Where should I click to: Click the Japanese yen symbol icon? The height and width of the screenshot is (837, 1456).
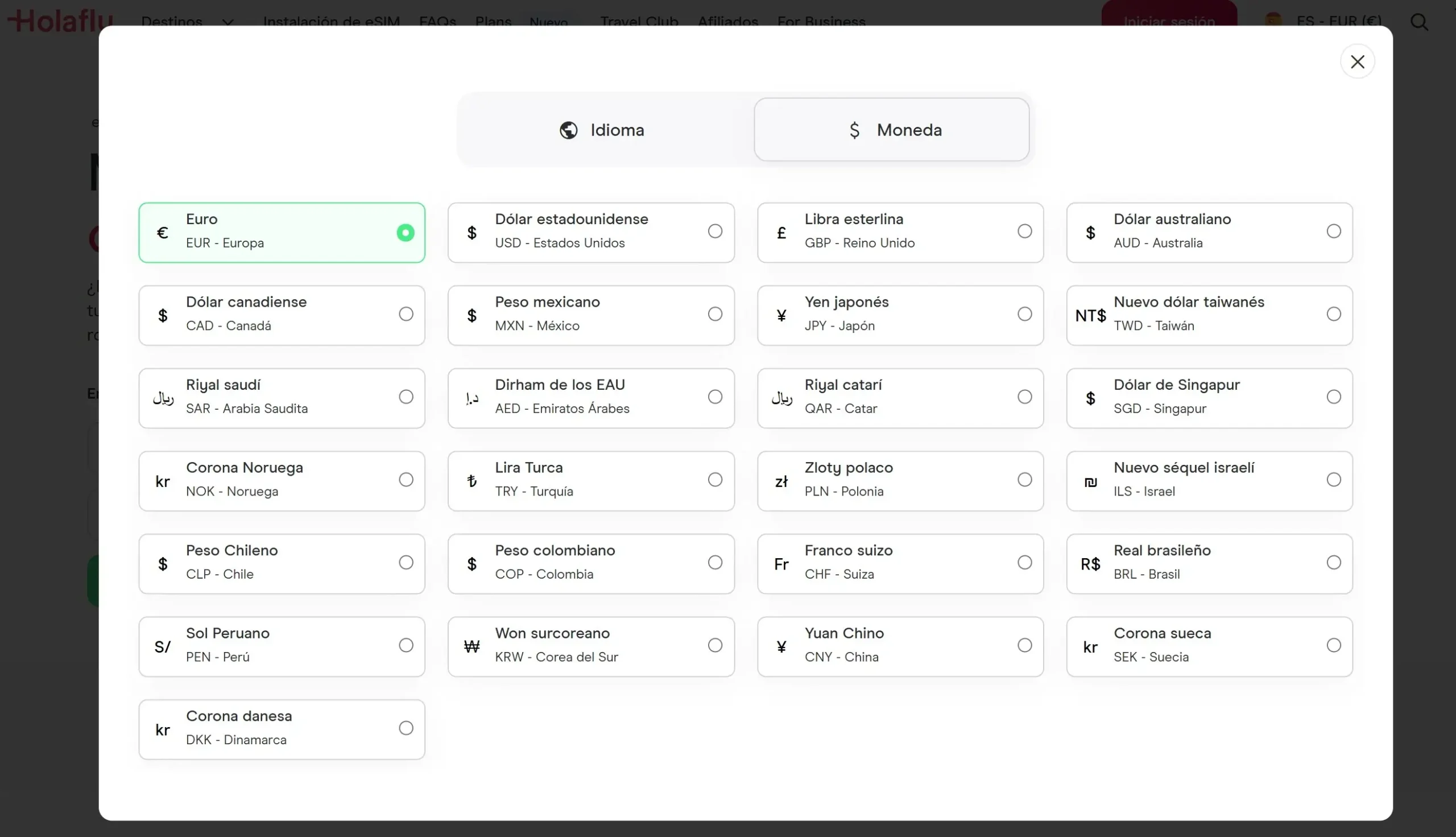(x=781, y=316)
